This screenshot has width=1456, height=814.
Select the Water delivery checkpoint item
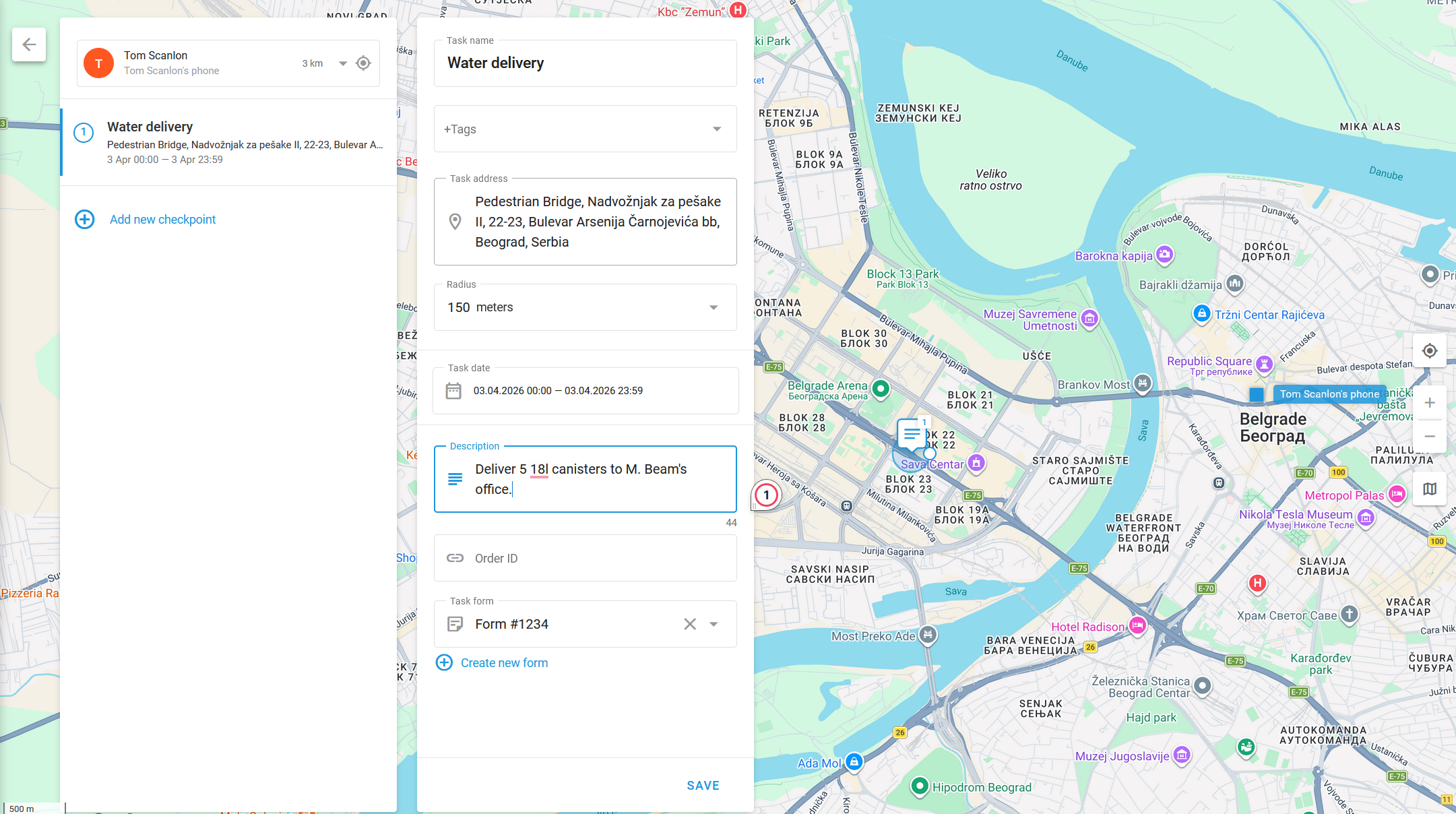click(229, 142)
